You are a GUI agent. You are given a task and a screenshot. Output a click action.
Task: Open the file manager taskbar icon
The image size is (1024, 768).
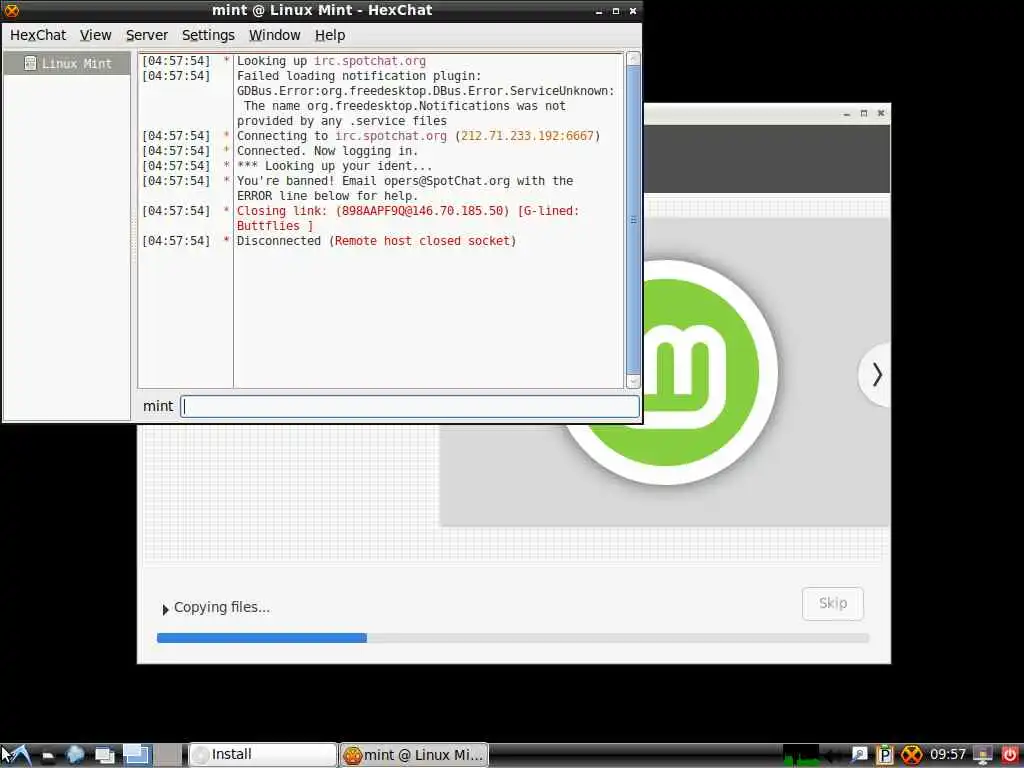click(x=48, y=756)
